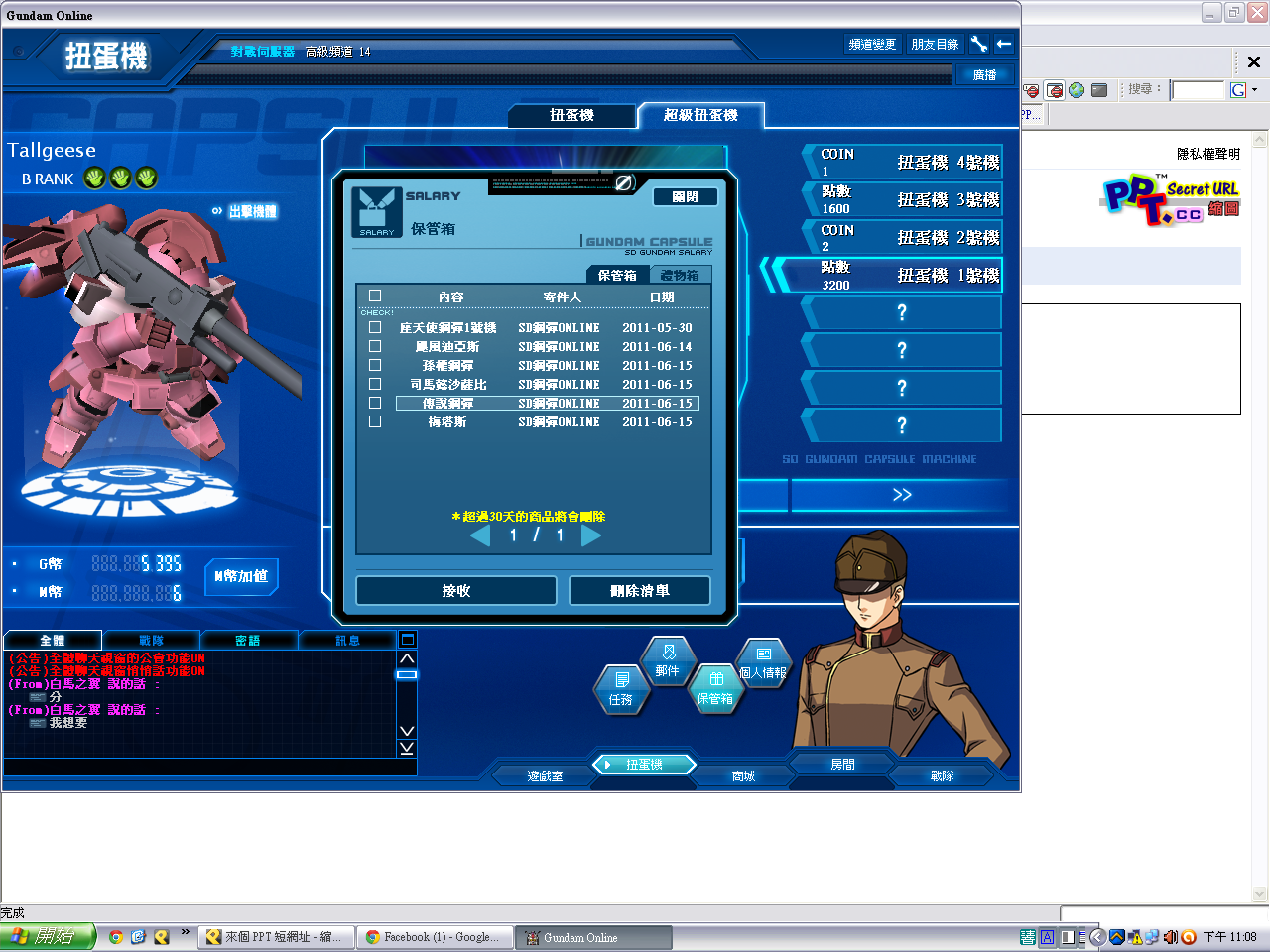This screenshot has width=1270, height=952.
Task: Switch chat to 密語 tab
Action: click(248, 641)
